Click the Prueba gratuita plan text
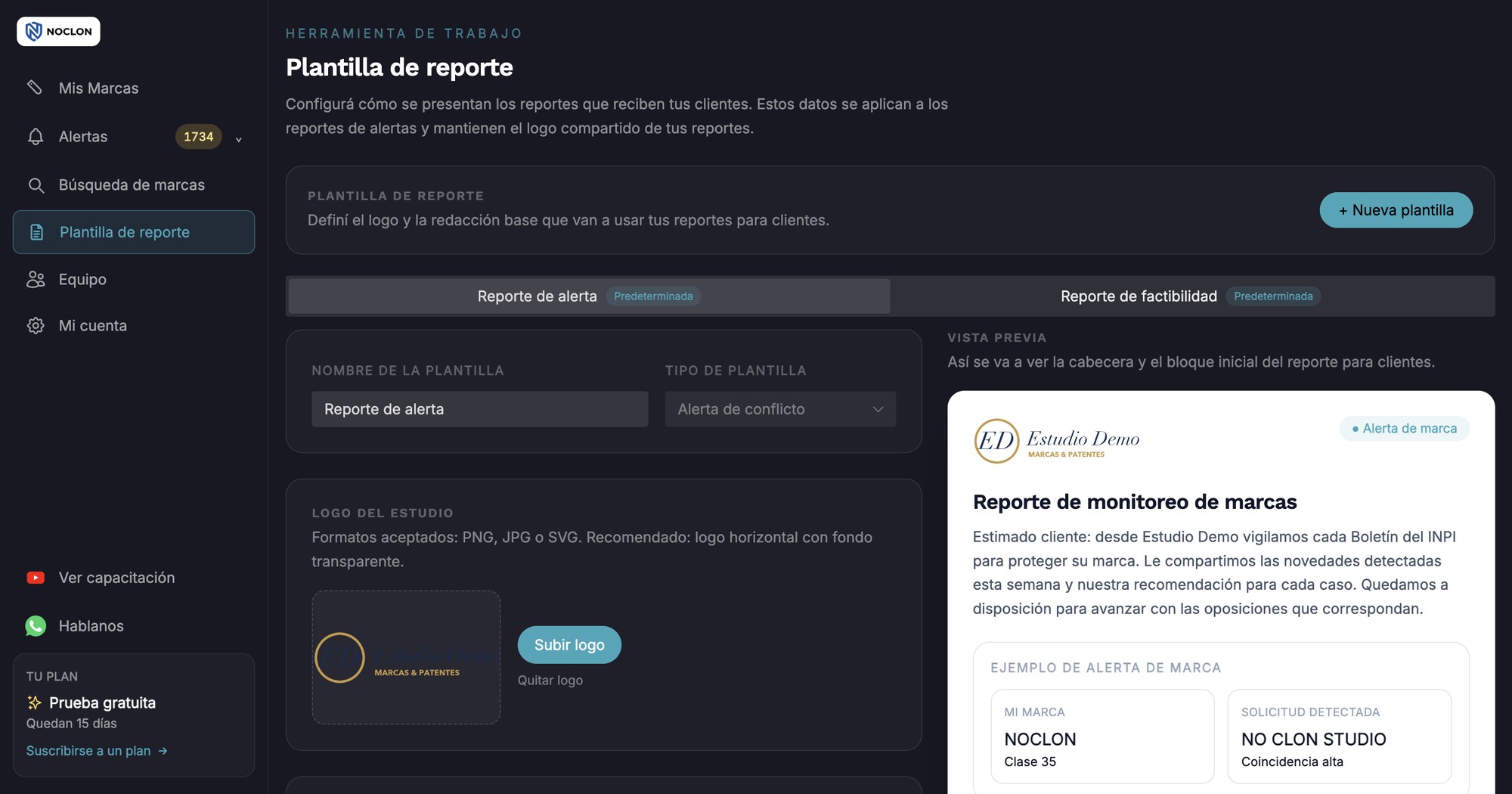The width and height of the screenshot is (1512, 794). (x=102, y=703)
